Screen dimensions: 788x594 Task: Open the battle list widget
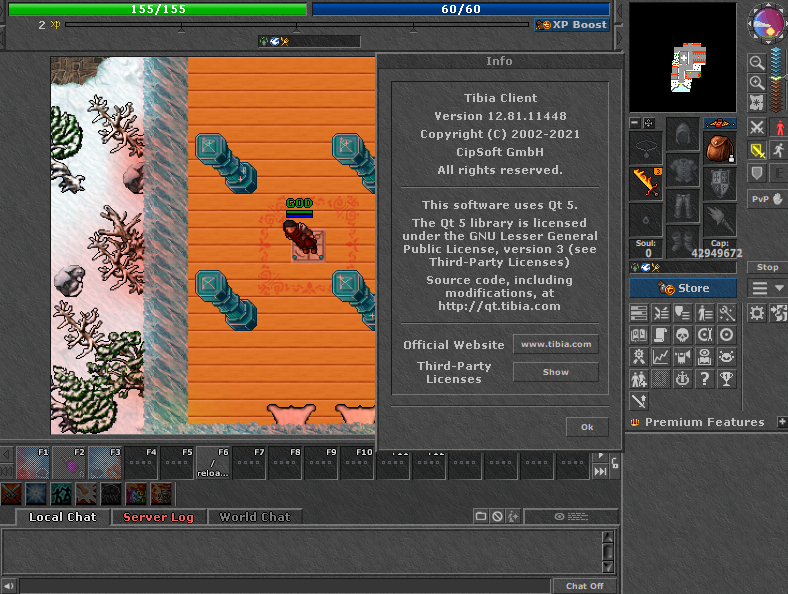661,314
